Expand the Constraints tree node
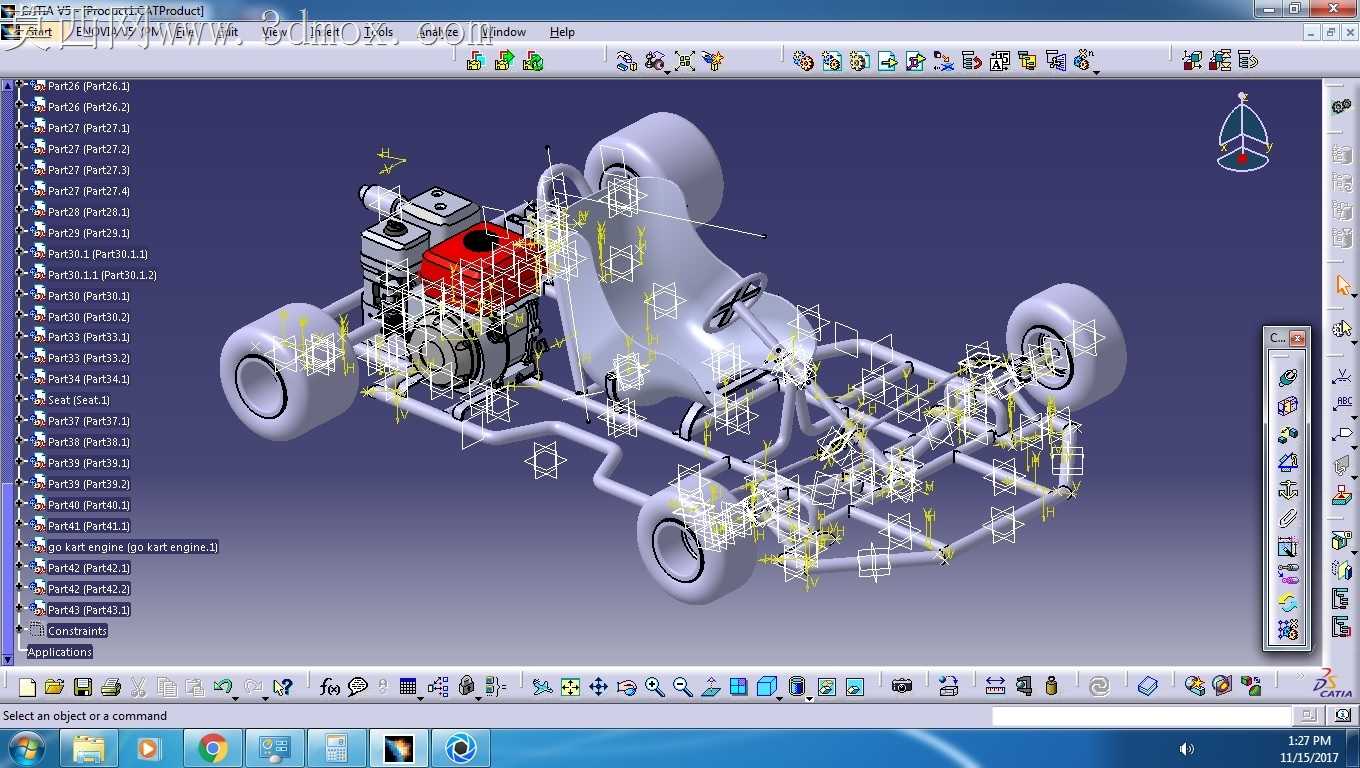 [x=19, y=629]
